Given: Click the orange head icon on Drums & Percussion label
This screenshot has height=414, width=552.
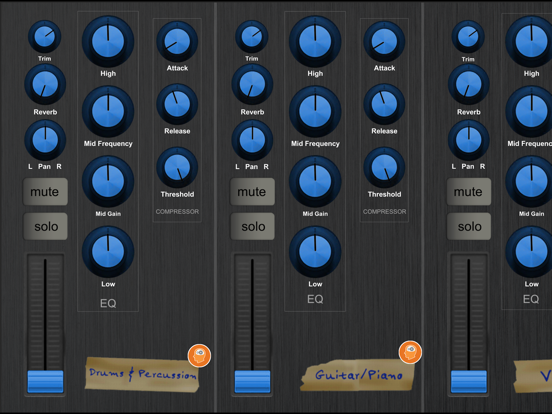Looking at the screenshot, I should 199,356.
